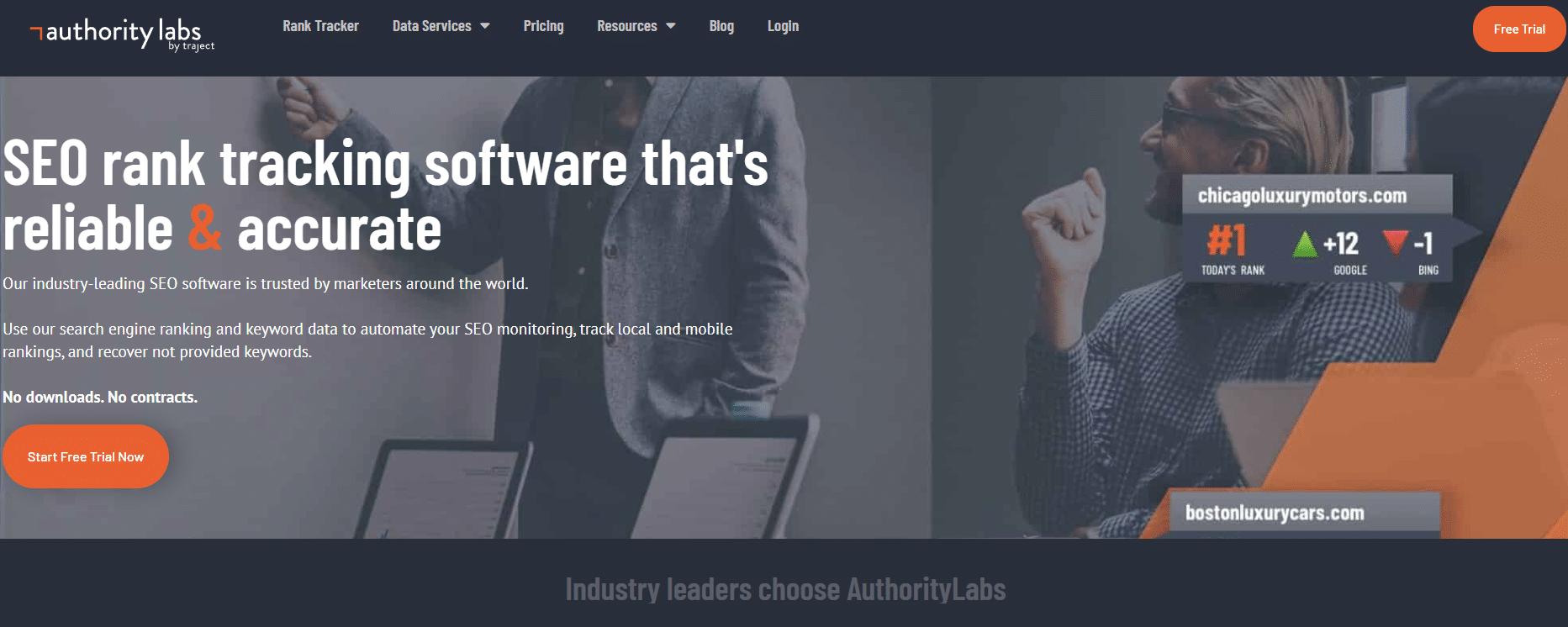Click Start Free Trial Now button
Screen dimensions: 1568x627
point(86,456)
